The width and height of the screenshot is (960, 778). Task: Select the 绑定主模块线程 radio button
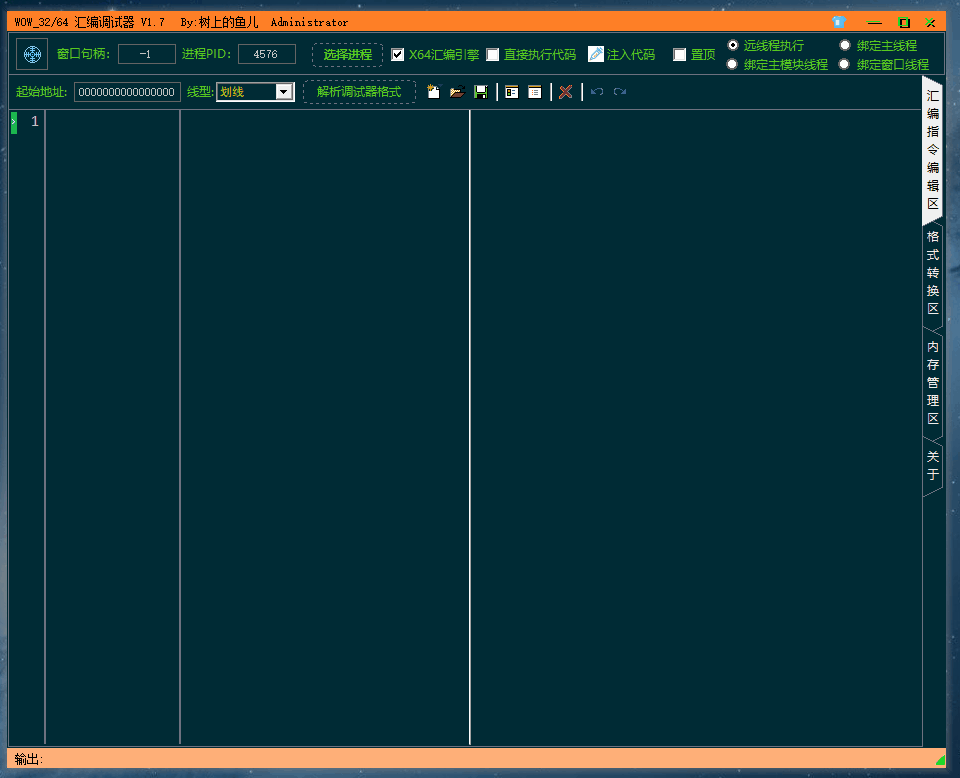[732, 64]
